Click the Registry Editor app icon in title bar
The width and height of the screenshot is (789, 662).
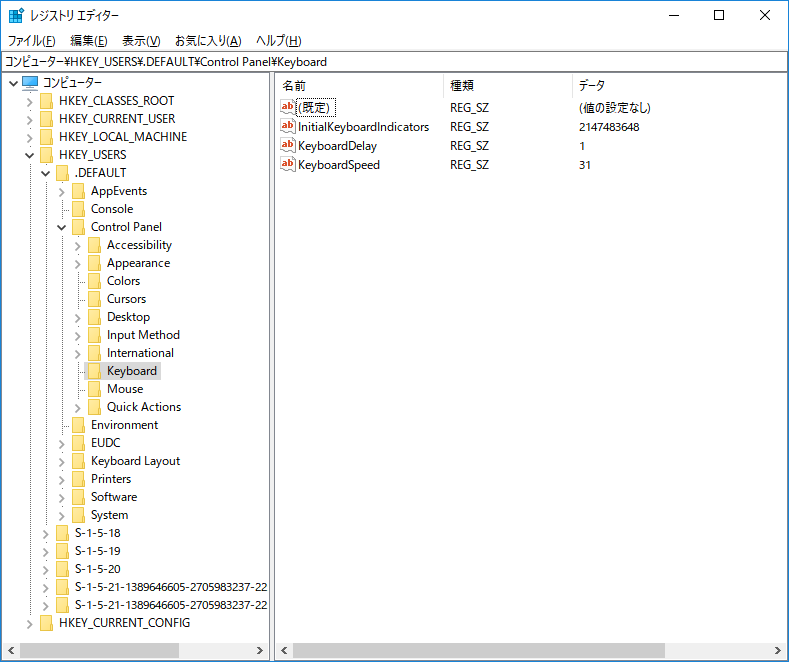click(16, 16)
